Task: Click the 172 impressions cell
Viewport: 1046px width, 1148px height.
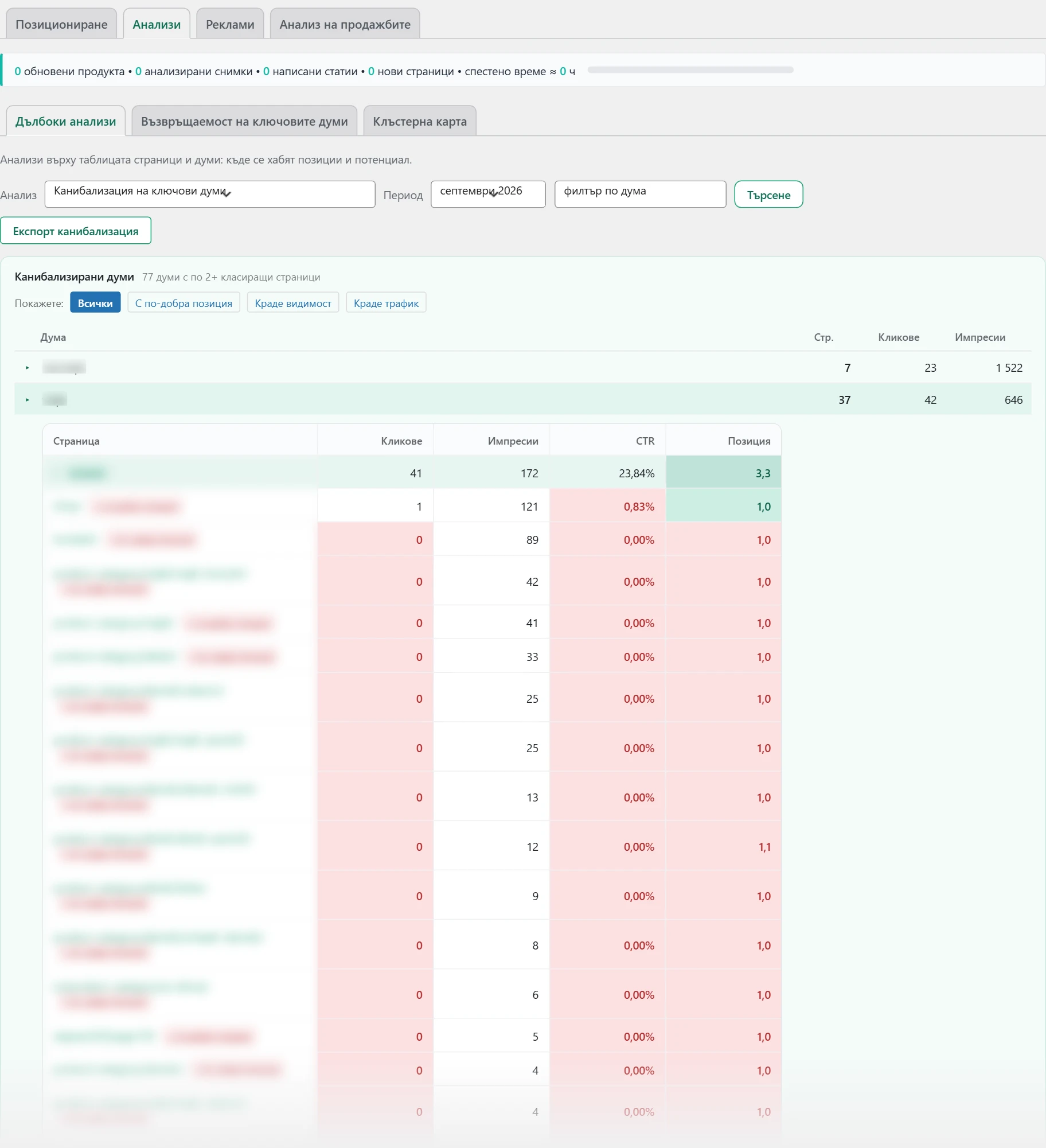Action: pyautogui.click(x=491, y=473)
